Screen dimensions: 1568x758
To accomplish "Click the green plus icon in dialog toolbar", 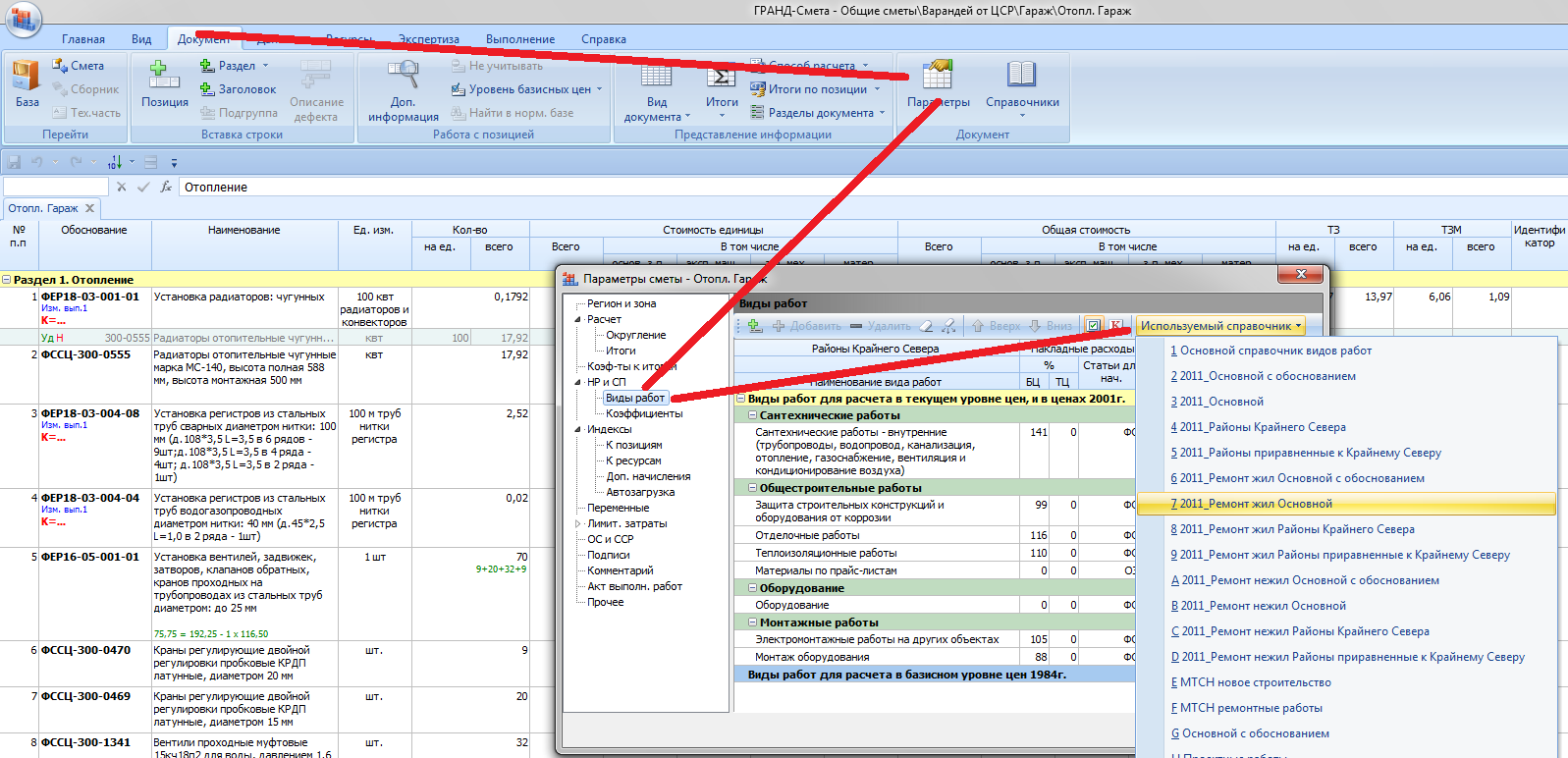I will coord(754,326).
